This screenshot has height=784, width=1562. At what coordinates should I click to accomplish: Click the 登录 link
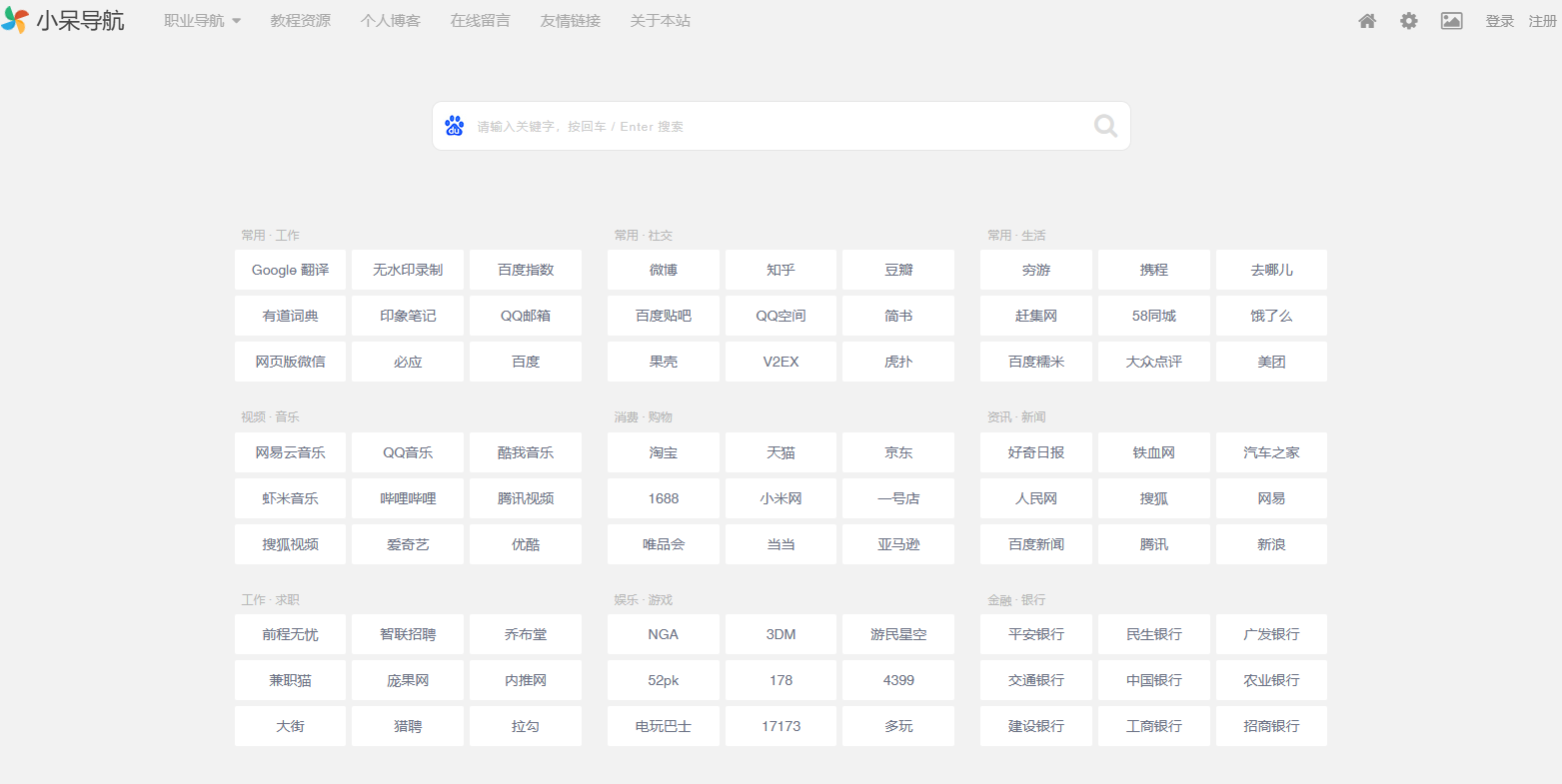(1499, 21)
